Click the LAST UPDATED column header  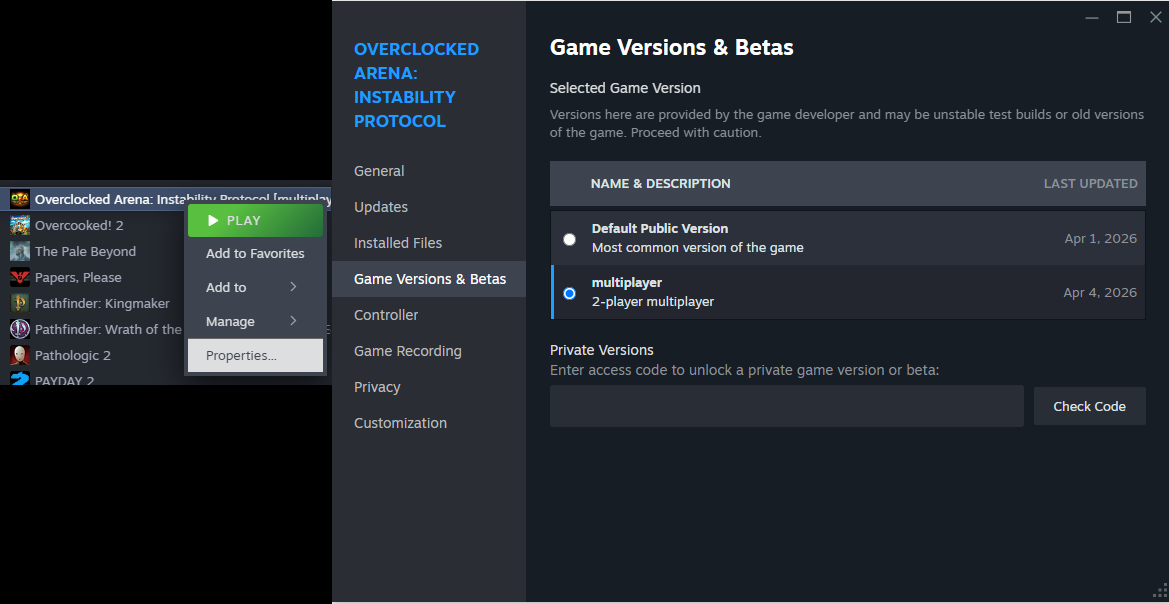pyautogui.click(x=1091, y=183)
